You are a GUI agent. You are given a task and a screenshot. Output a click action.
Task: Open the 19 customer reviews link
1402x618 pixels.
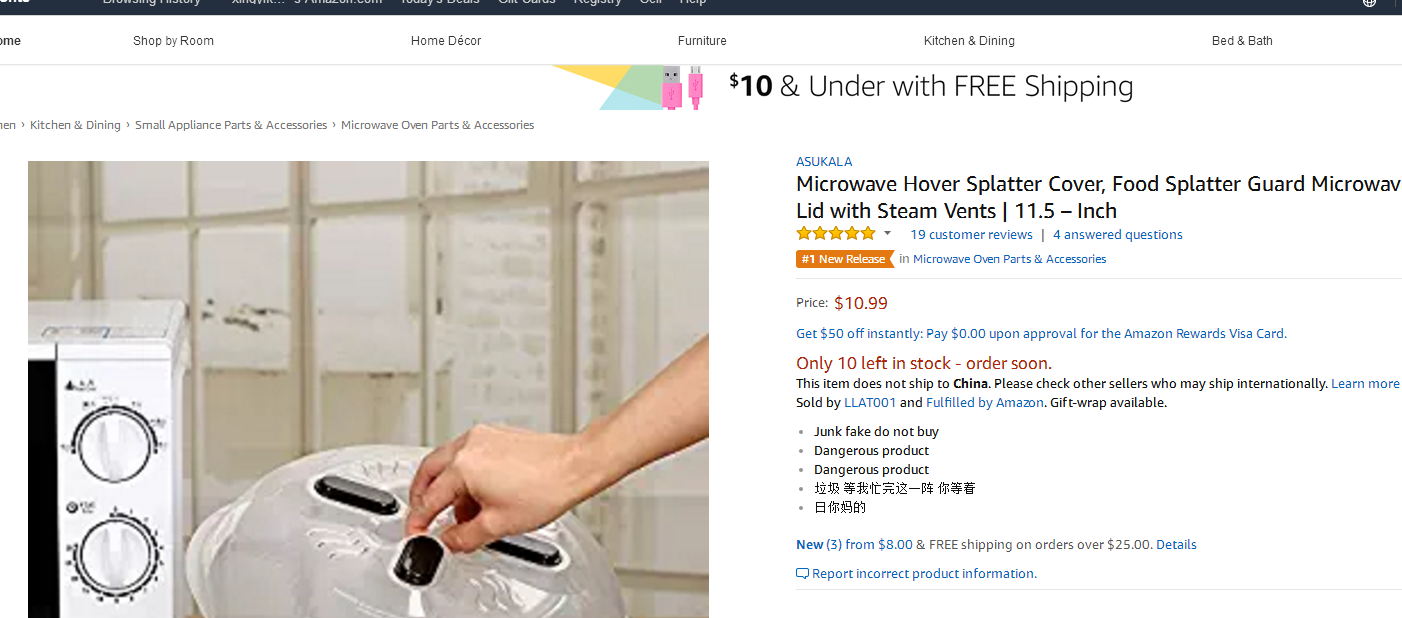971,235
